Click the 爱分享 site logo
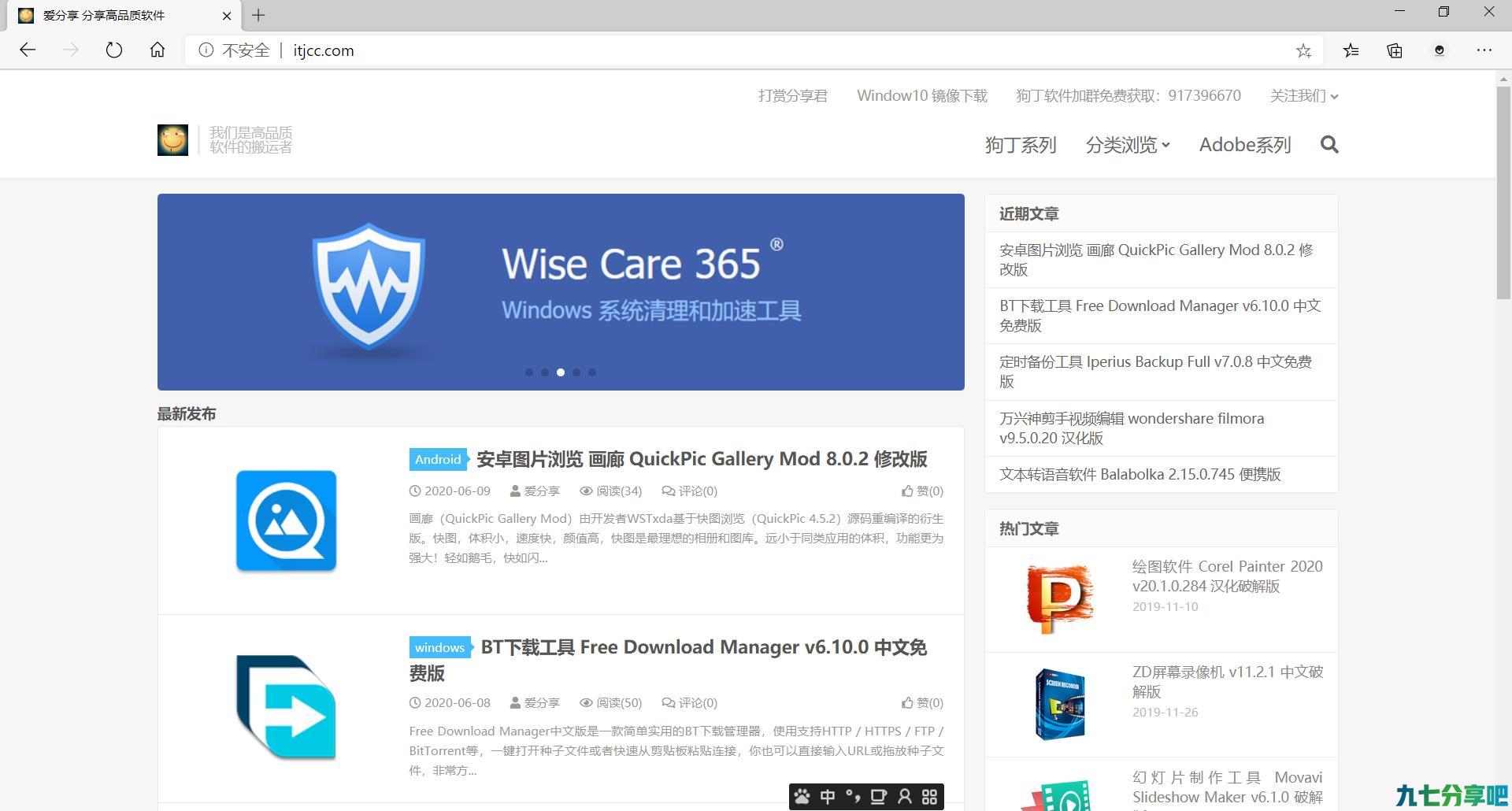The height and width of the screenshot is (811, 1512). pyautogui.click(x=172, y=140)
